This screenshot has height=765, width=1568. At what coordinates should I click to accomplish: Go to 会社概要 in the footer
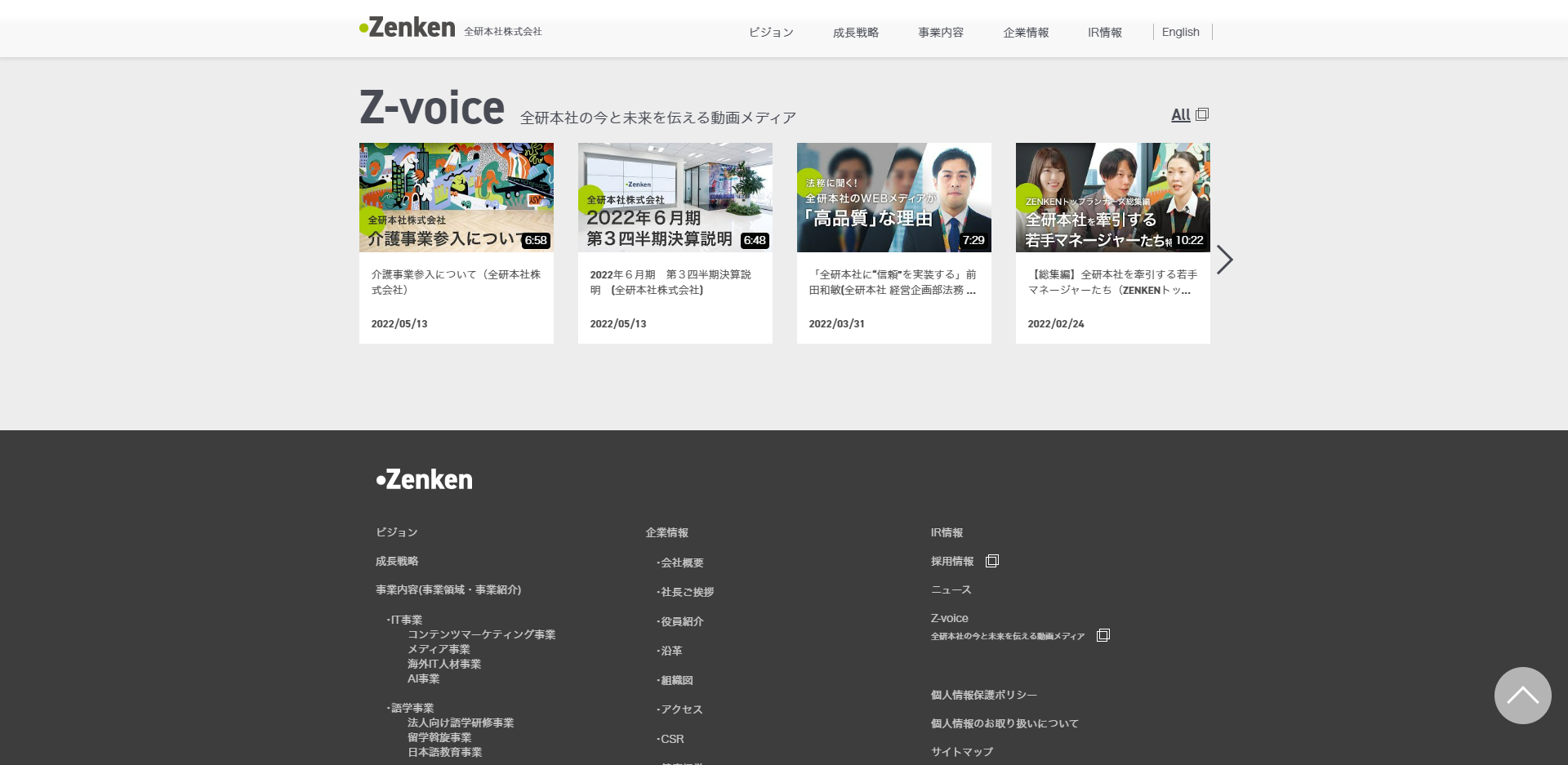click(x=682, y=563)
